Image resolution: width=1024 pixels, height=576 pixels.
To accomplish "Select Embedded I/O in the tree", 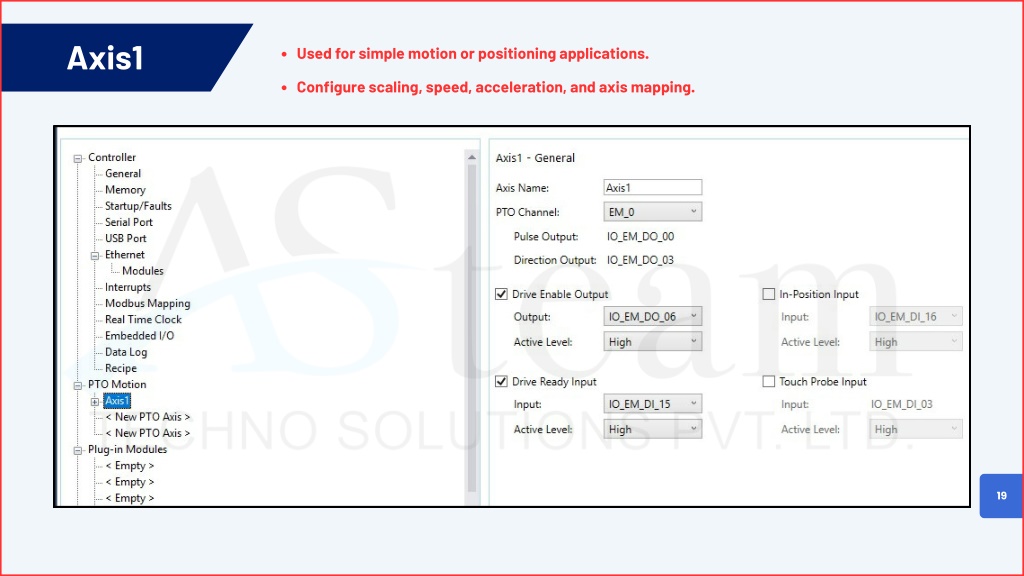I will 139,336.
